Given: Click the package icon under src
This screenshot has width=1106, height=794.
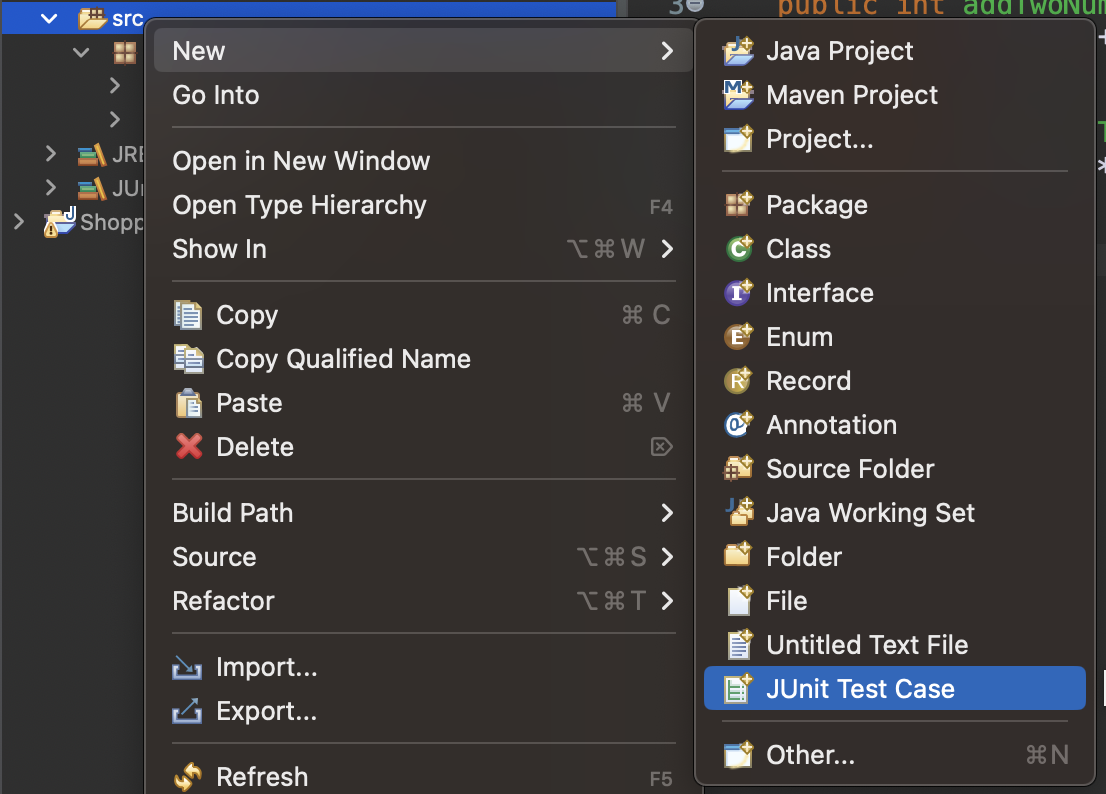Looking at the screenshot, I should pyautogui.click(x=125, y=52).
